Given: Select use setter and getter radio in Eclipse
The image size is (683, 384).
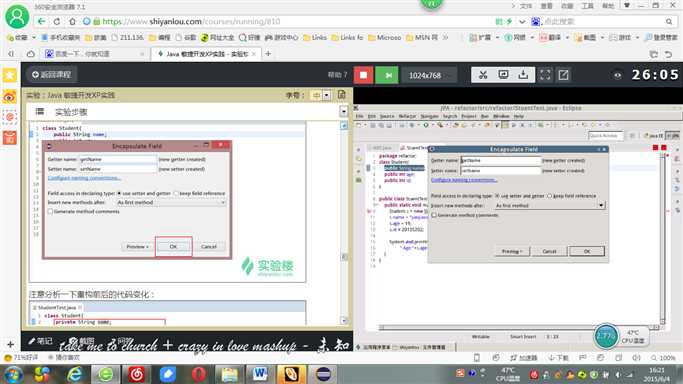Looking at the screenshot, I should tap(497, 196).
